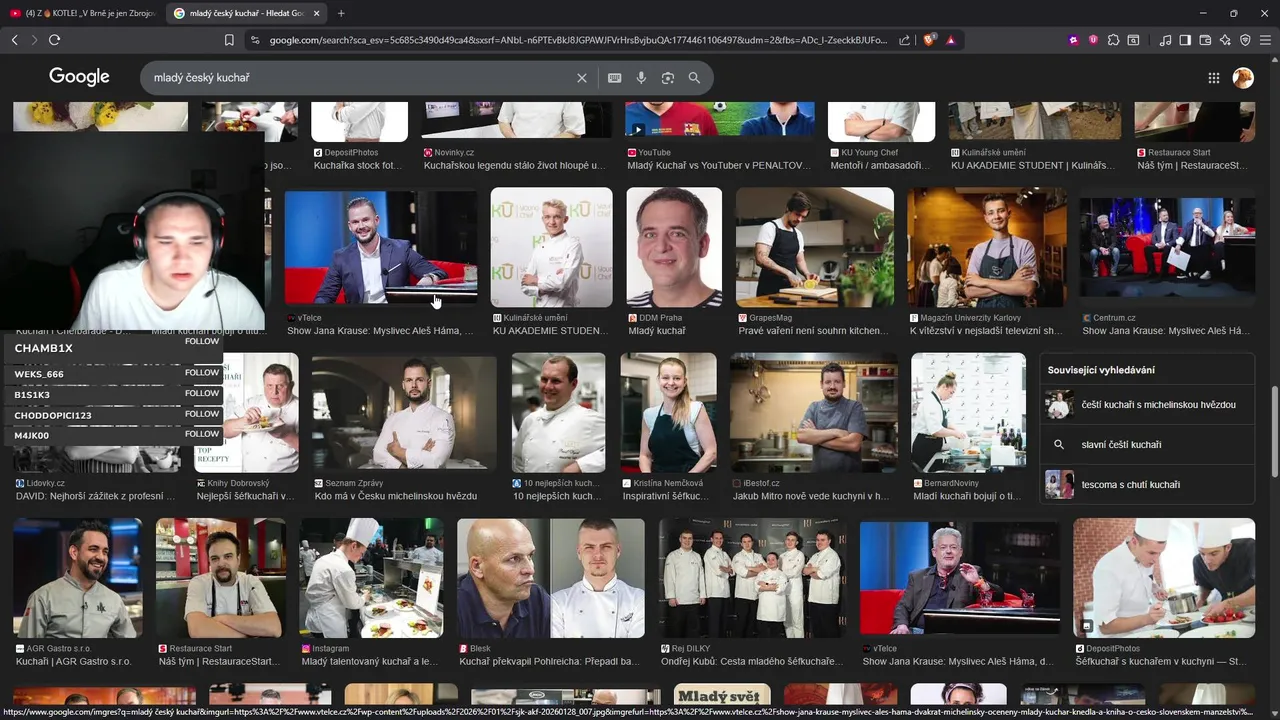
Task: Bookmark this page with the bookmark icon
Action: [x=229, y=40]
